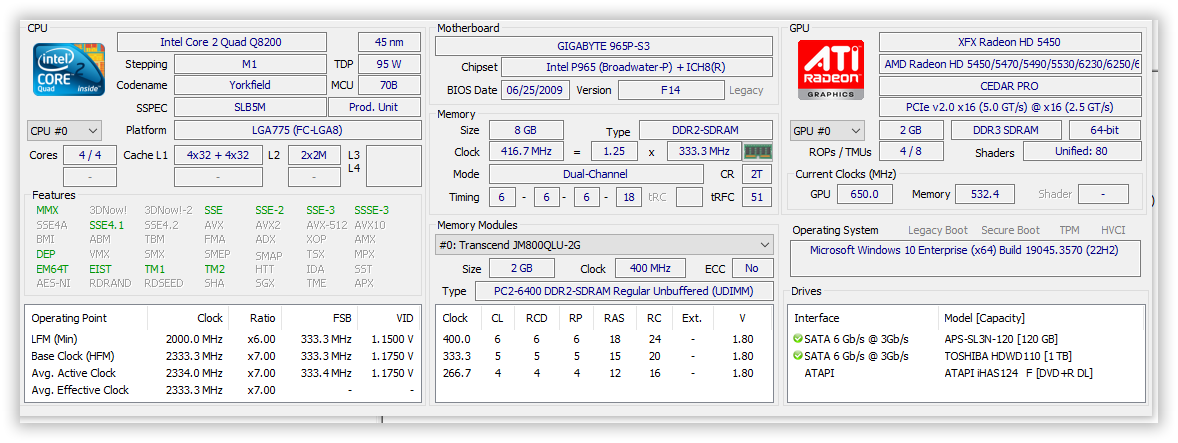Screen dimensions: 1178x443
Task: Click the 95 W TDP value
Action: pos(389,64)
